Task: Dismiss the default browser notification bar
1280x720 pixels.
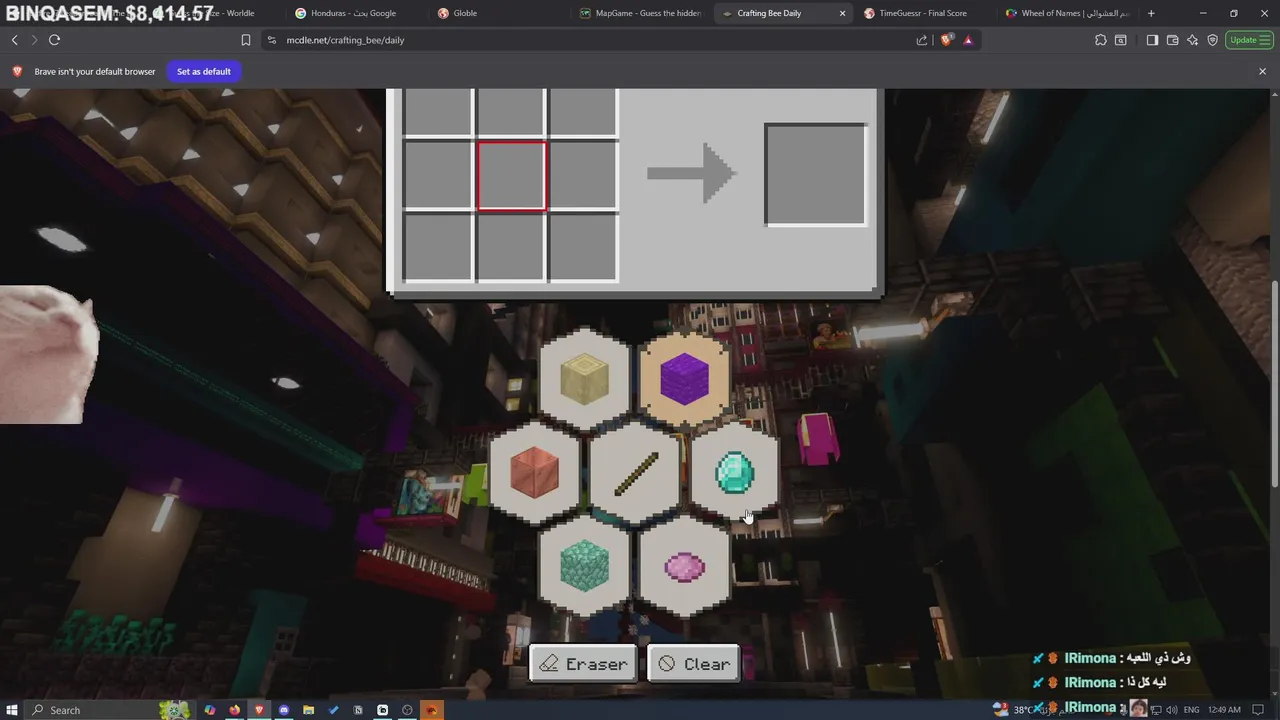Action: coord(1262,71)
